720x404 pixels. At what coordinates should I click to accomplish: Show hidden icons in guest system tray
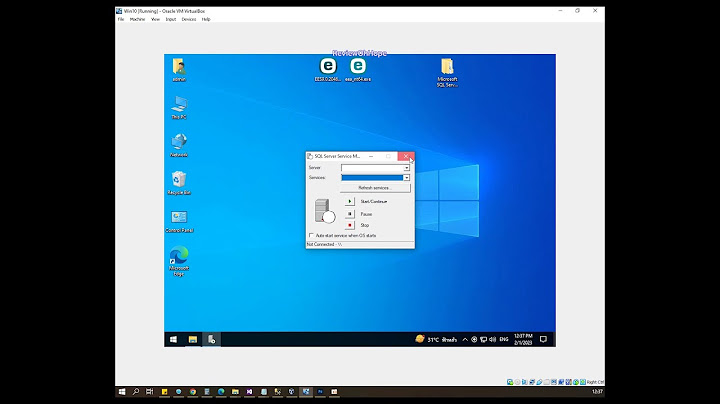click(x=465, y=340)
